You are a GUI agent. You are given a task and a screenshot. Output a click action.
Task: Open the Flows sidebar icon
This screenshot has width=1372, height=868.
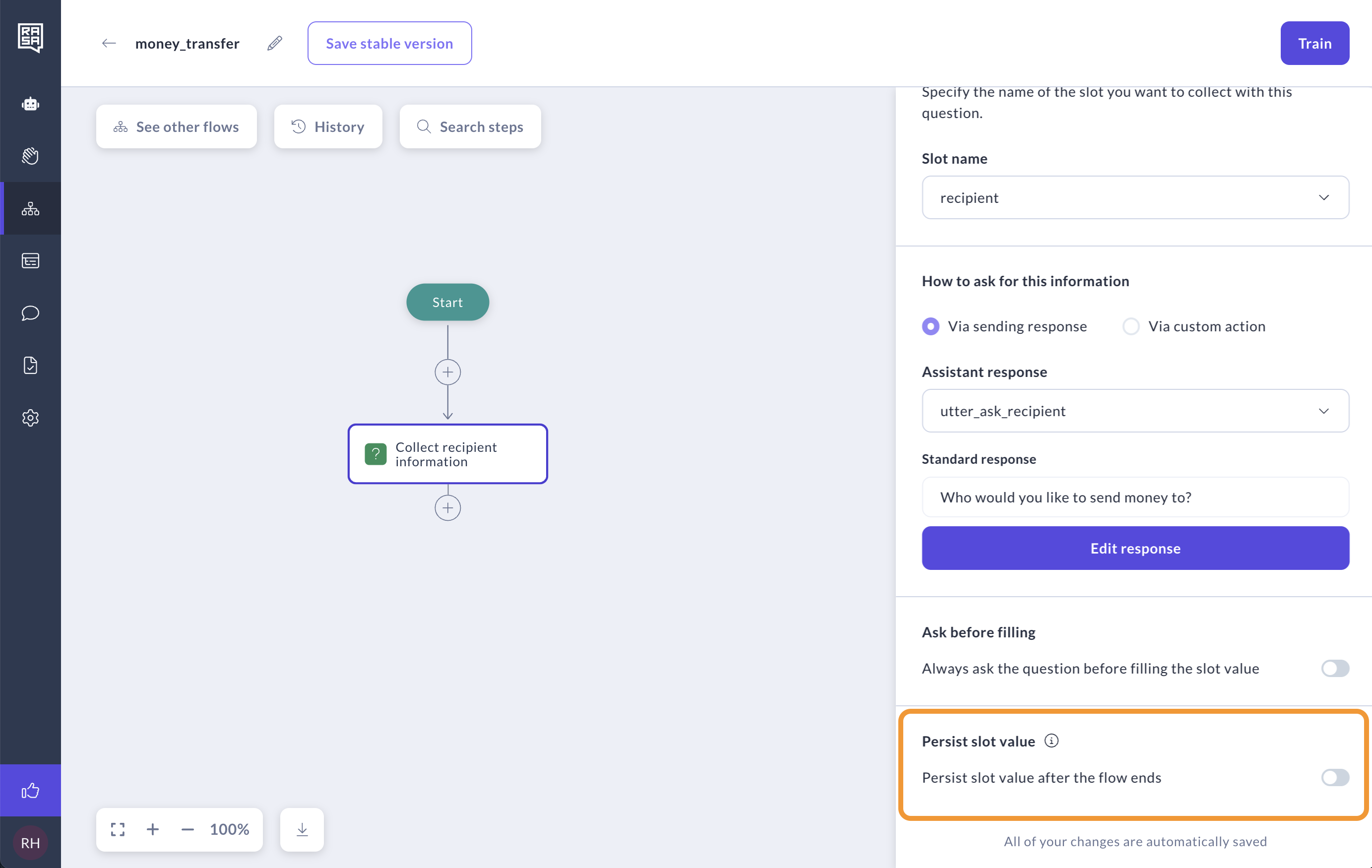point(30,209)
